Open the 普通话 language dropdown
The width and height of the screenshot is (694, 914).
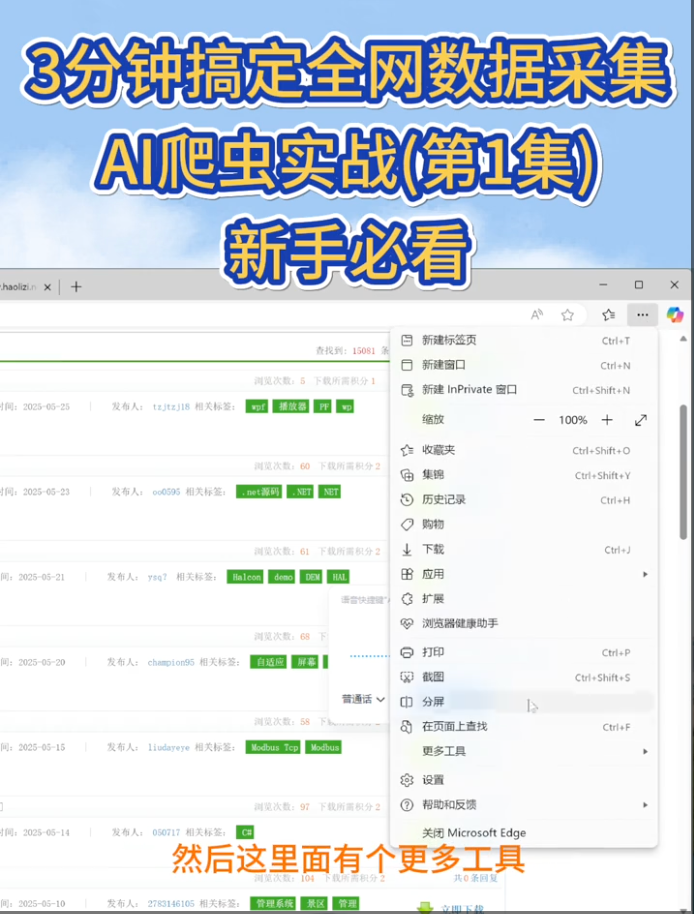[363, 699]
